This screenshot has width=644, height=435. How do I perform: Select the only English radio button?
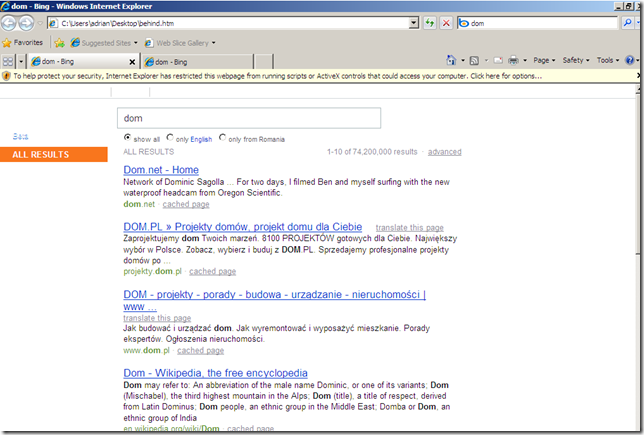[x=170, y=138]
